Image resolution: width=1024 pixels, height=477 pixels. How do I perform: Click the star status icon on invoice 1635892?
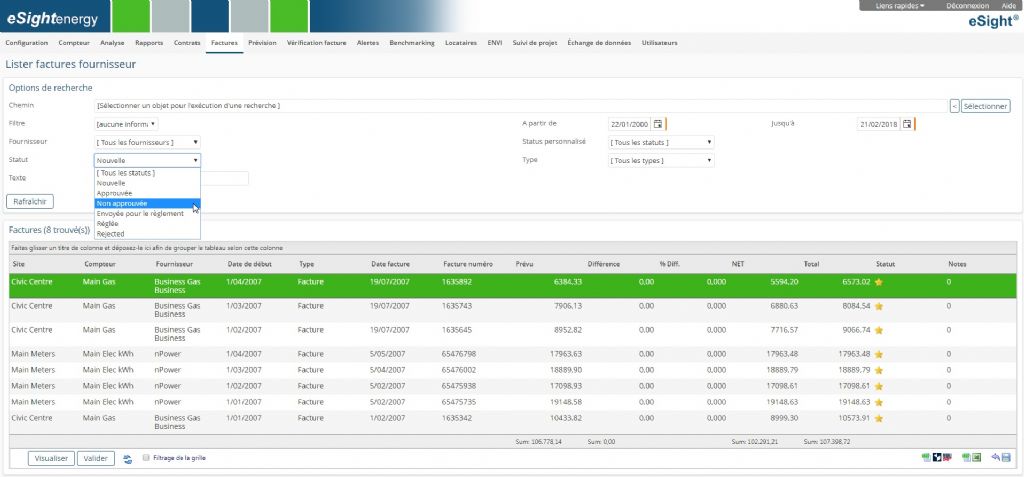click(879, 283)
